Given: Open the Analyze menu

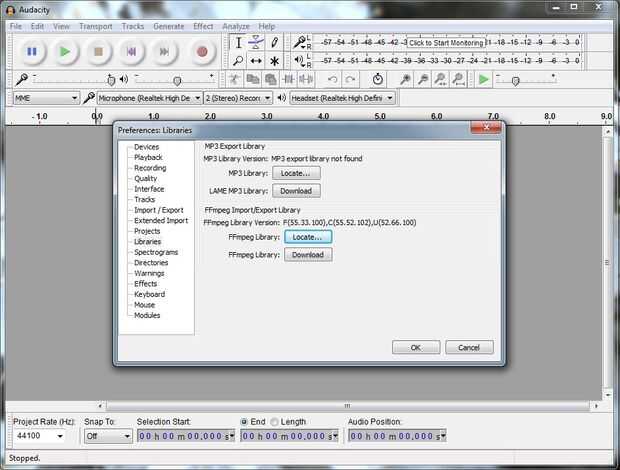Looking at the screenshot, I should pyautogui.click(x=236, y=26).
